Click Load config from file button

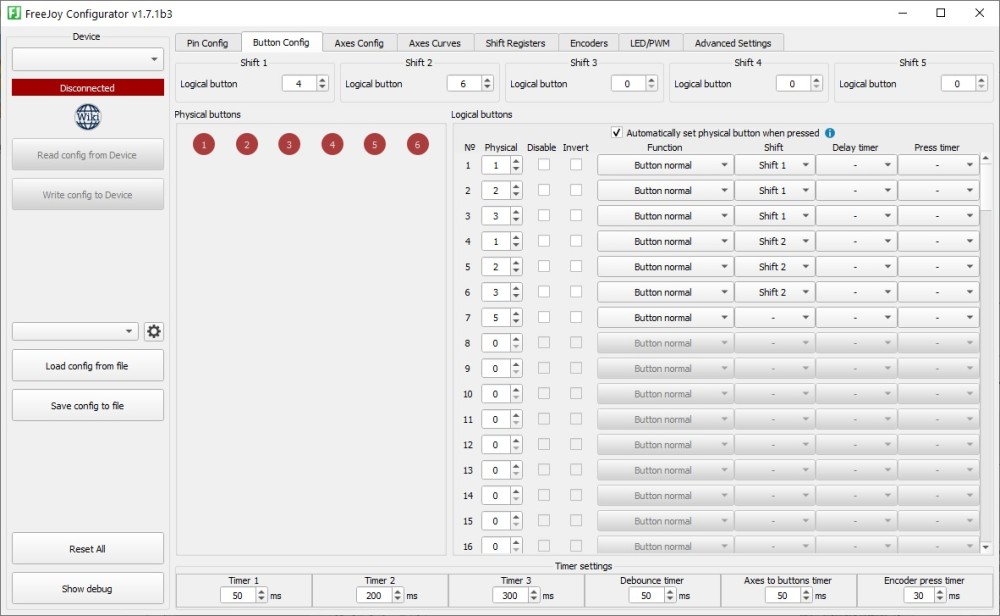(x=88, y=366)
